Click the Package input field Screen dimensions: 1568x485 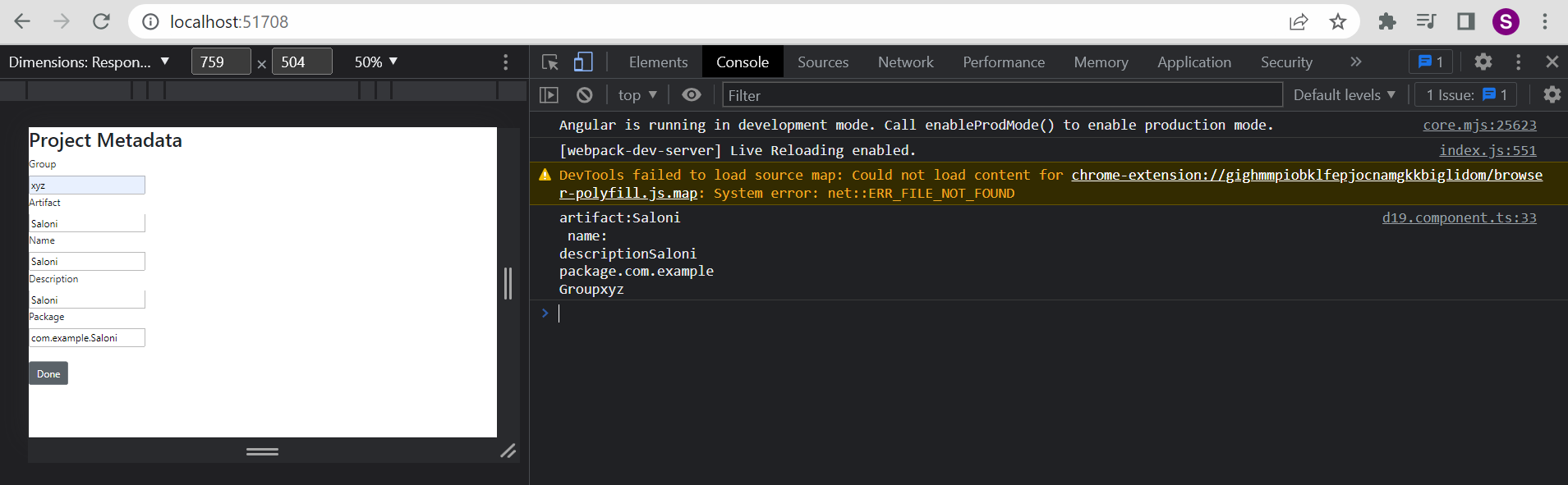[x=87, y=337]
